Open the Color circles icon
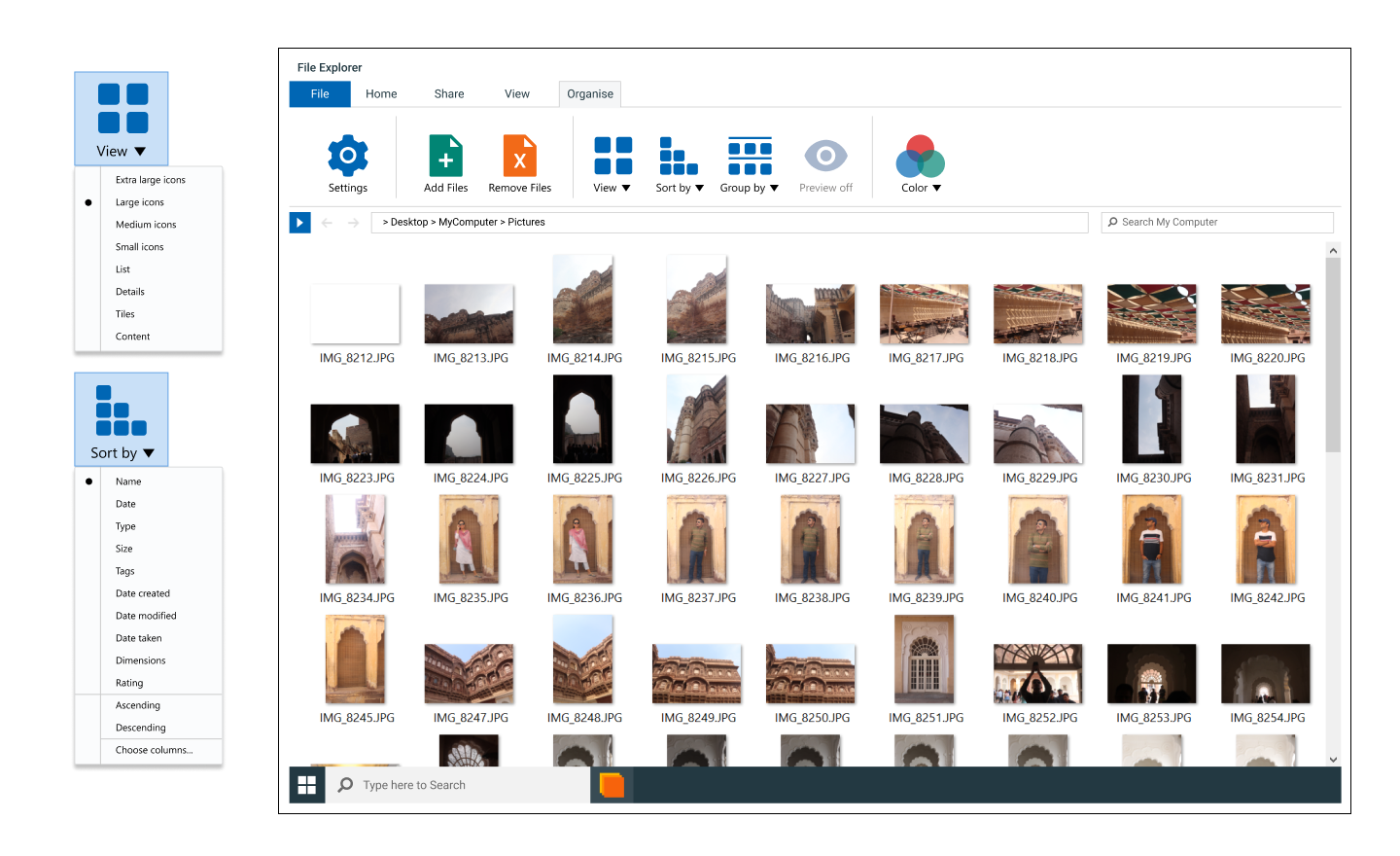This screenshot has height=856, width=1400. 920,157
